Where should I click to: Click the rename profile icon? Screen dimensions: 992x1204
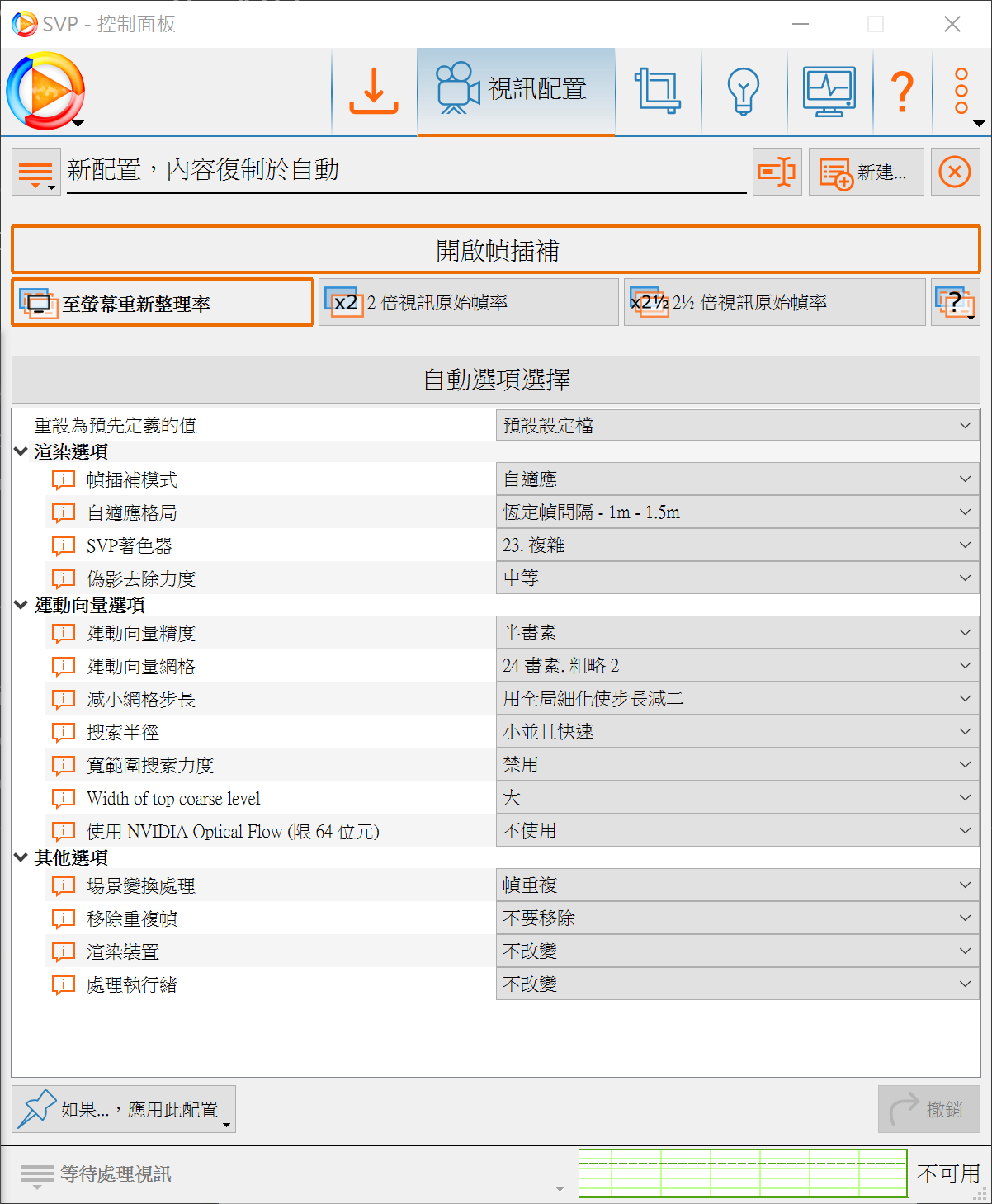(x=777, y=172)
